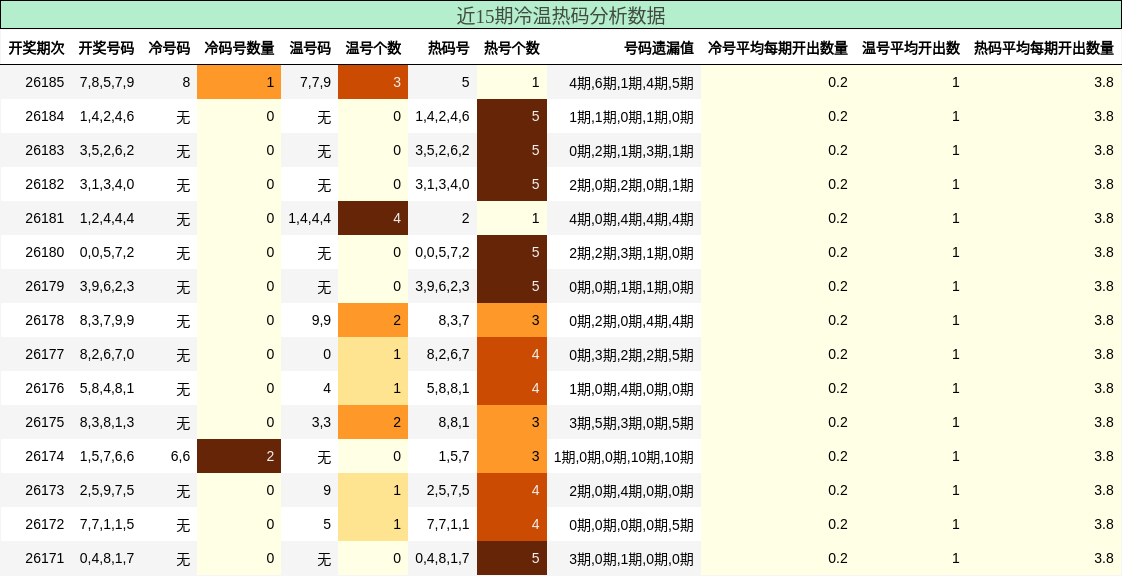This screenshot has width=1122, height=576.
Task: Click hot count 3 in row 26174
Action: [512, 456]
